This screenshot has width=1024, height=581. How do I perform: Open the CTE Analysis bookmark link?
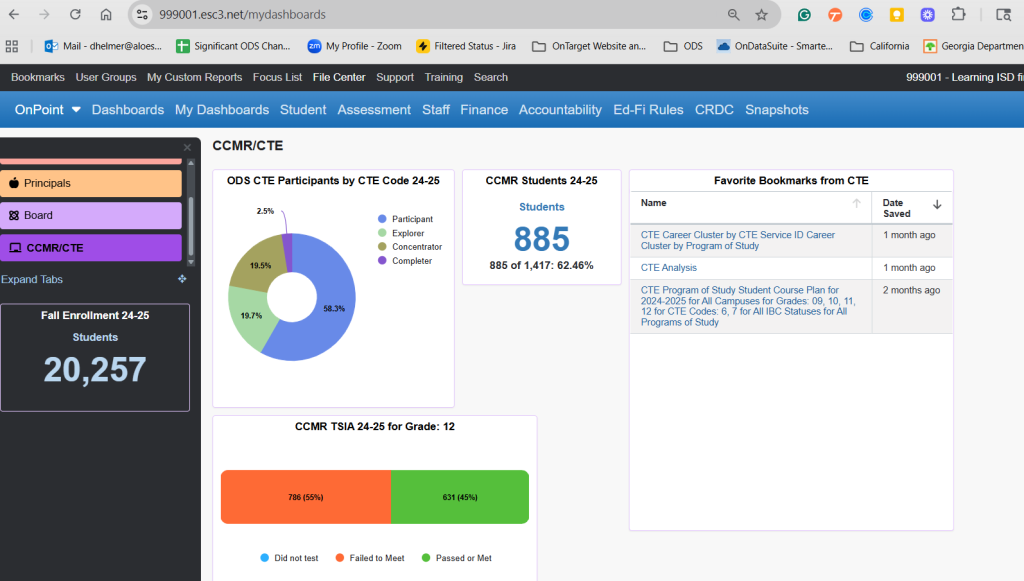(669, 268)
